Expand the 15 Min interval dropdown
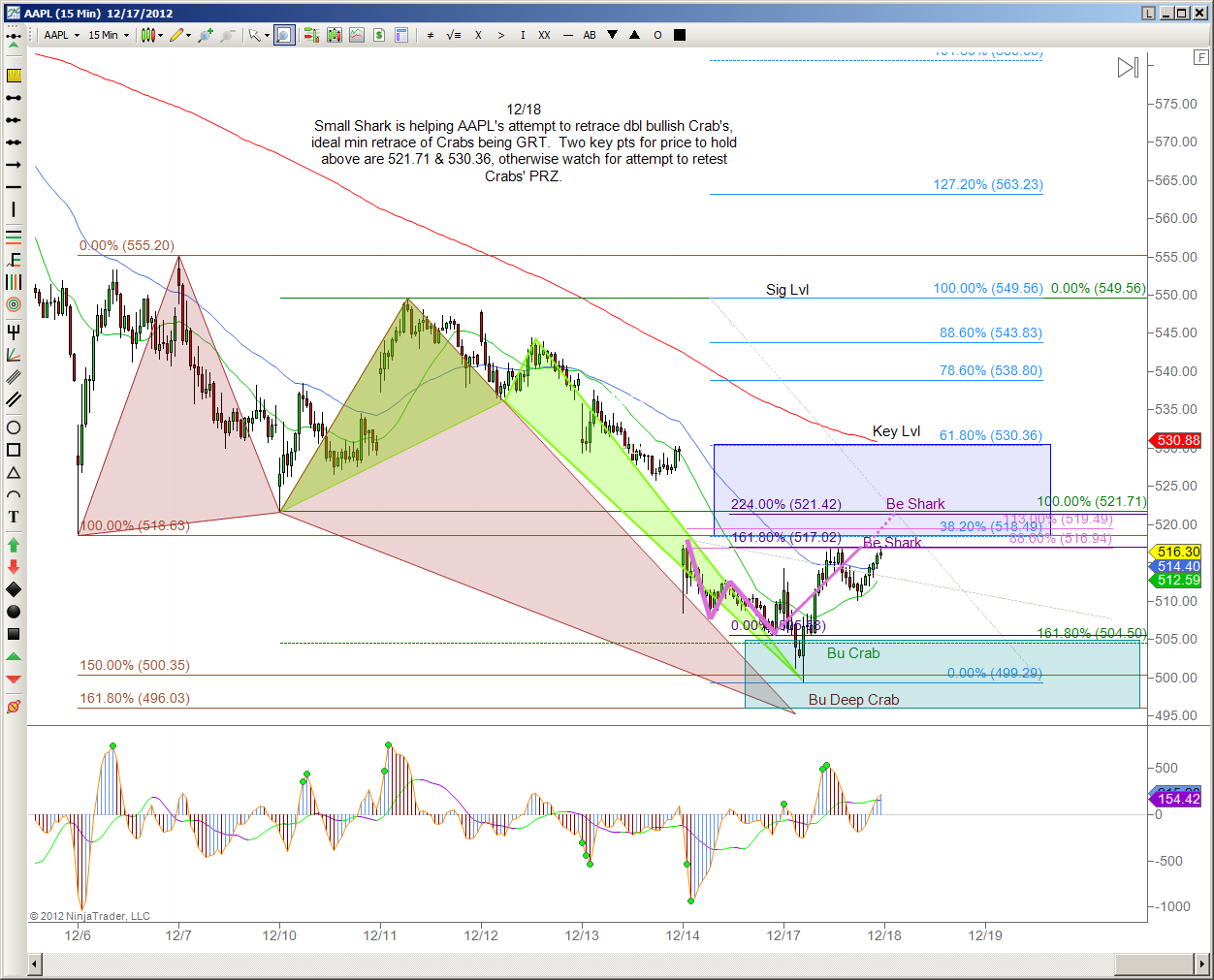Image resolution: width=1214 pixels, height=980 pixels. click(108, 35)
